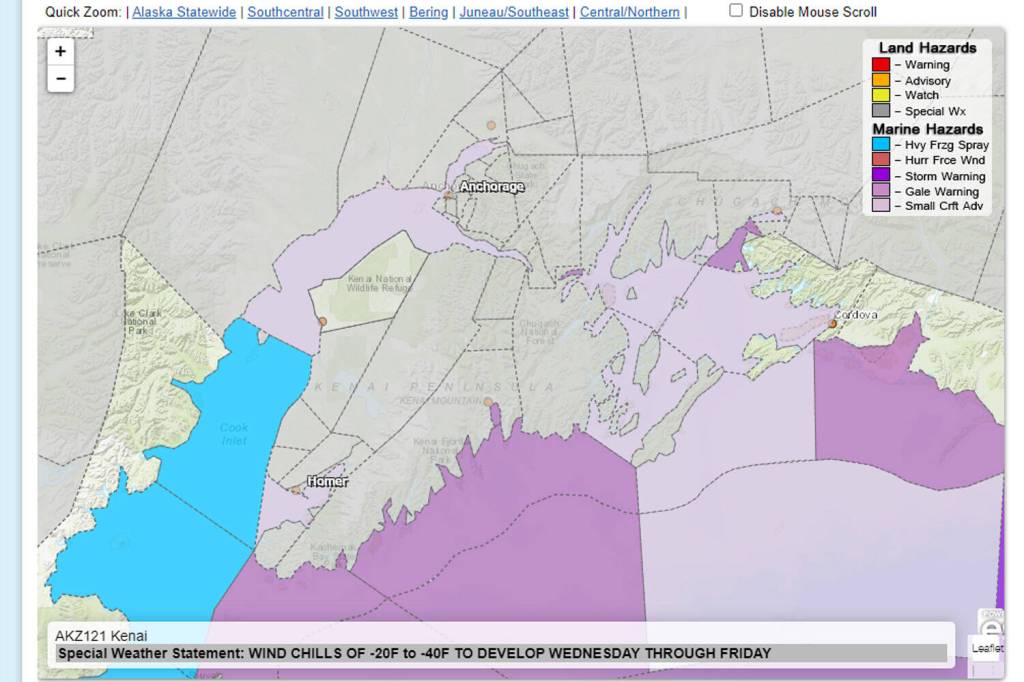Click the red Warning legend swatch

(x=880, y=65)
